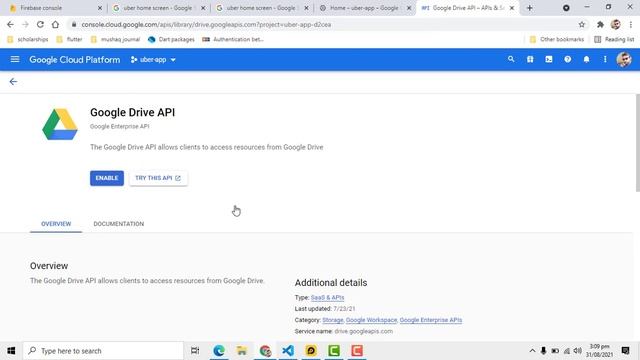Screen dimensions: 640x360
Task: Open the Cloud header three-dot settings menu
Action: [605, 60]
